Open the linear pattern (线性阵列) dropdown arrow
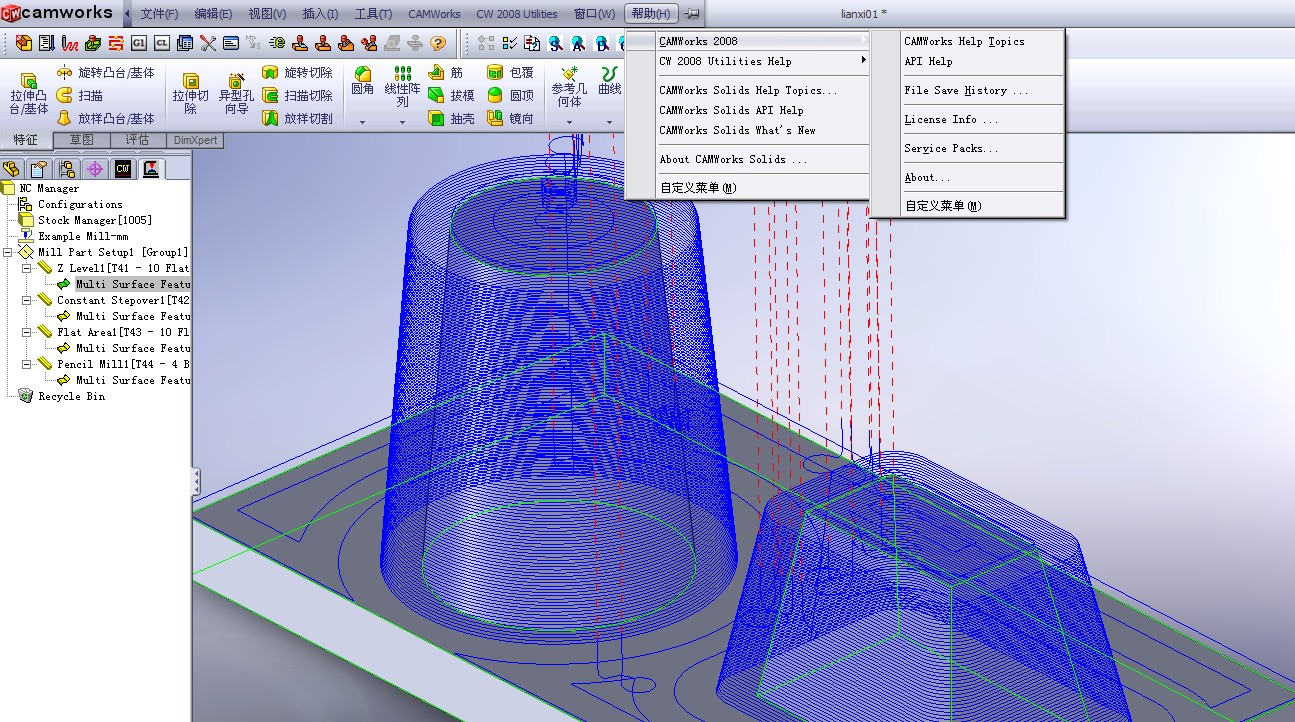 [402, 123]
